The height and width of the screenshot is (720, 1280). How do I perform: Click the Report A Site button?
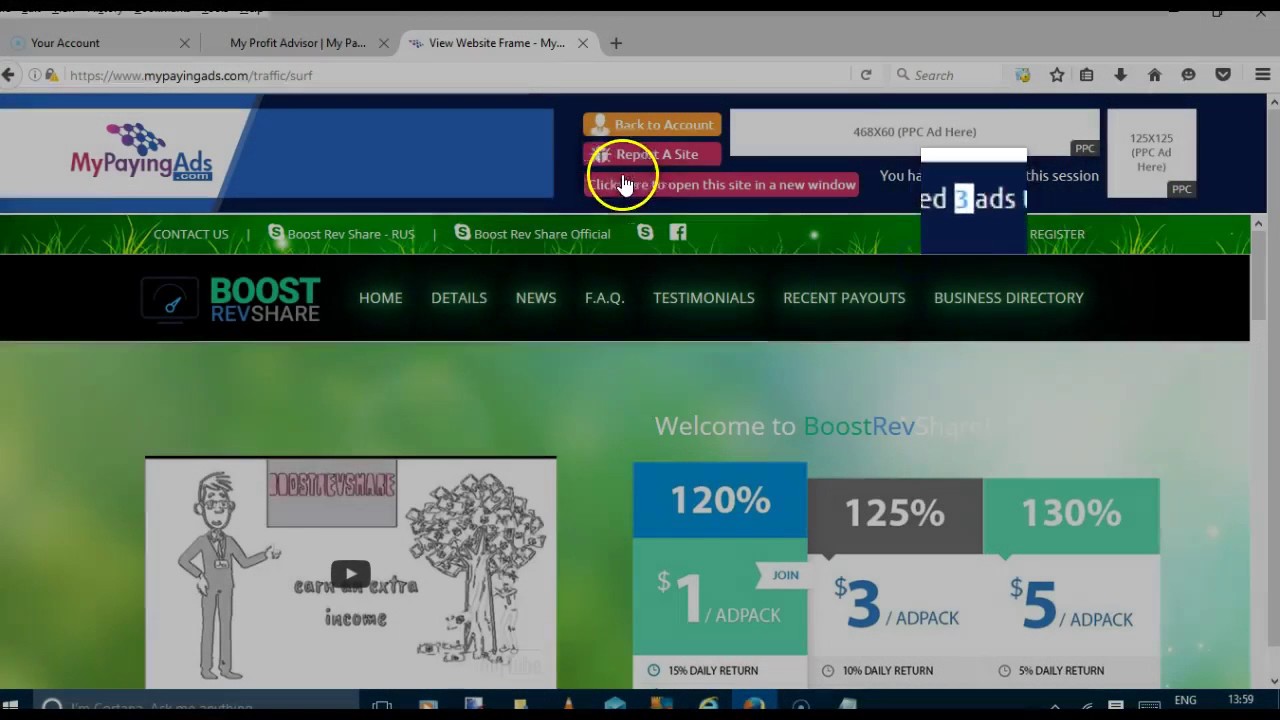(x=652, y=154)
